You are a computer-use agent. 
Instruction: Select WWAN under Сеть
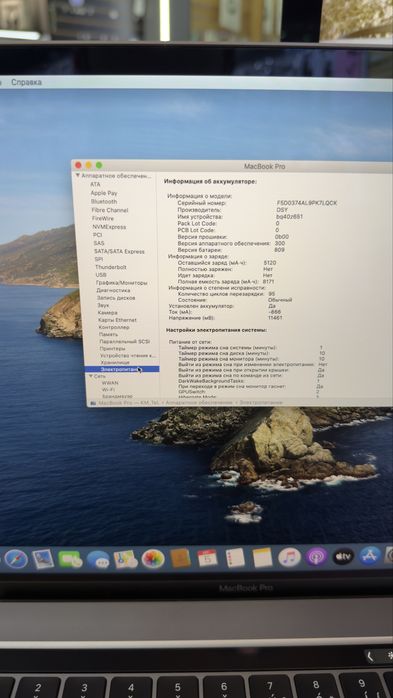(x=110, y=383)
